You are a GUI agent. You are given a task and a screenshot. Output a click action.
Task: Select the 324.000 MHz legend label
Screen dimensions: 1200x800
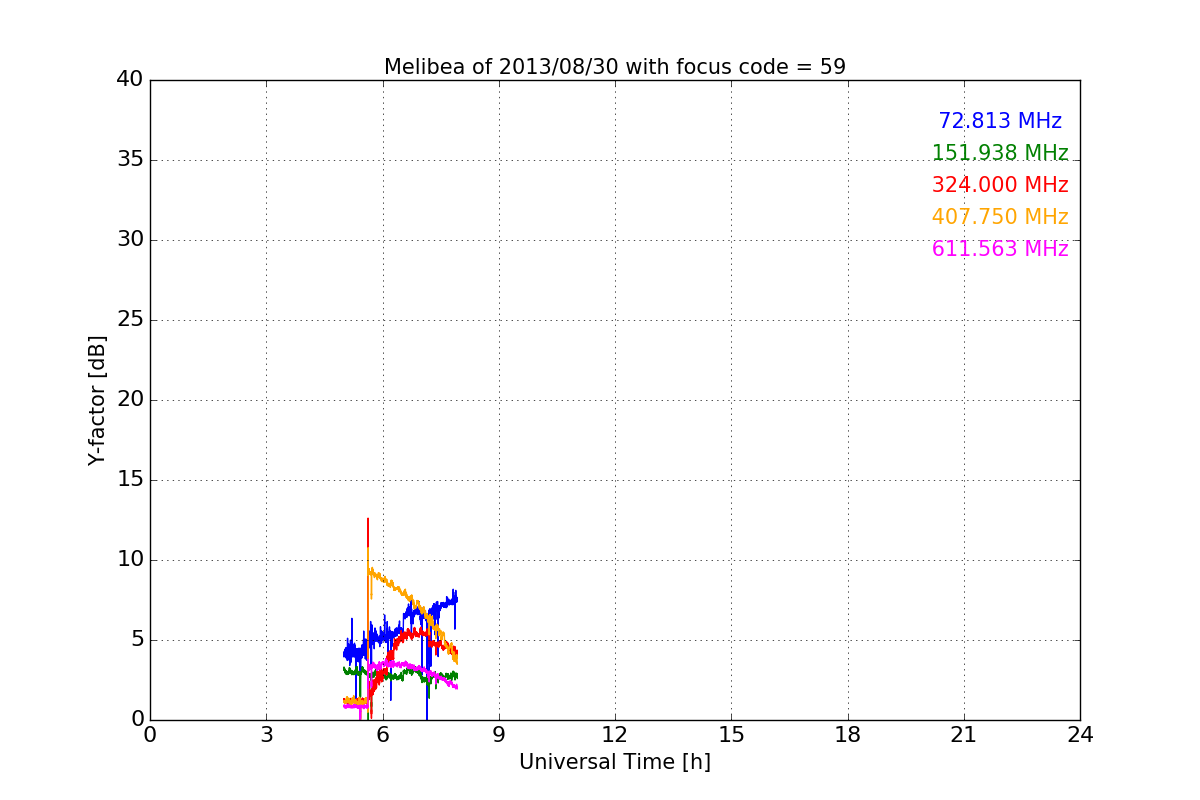pyautogui.click(x=1000, y=185)
